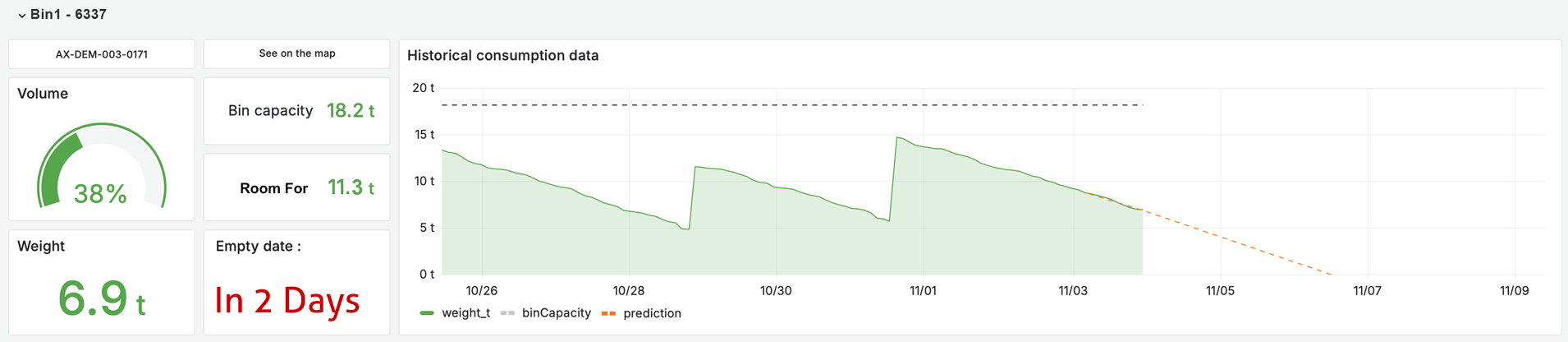Click the binCapacity gray legend swatch
This screenshot has height=342, width=1568.
coord(507,313)
